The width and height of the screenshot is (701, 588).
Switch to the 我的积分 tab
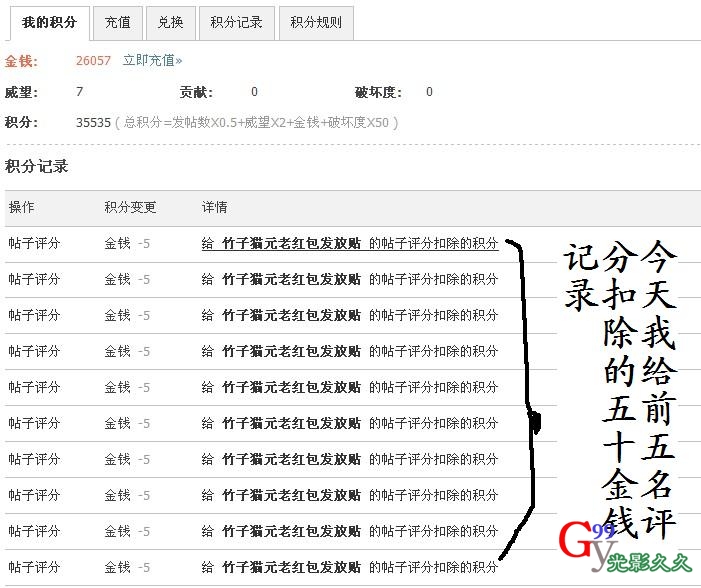pos(48,22)
